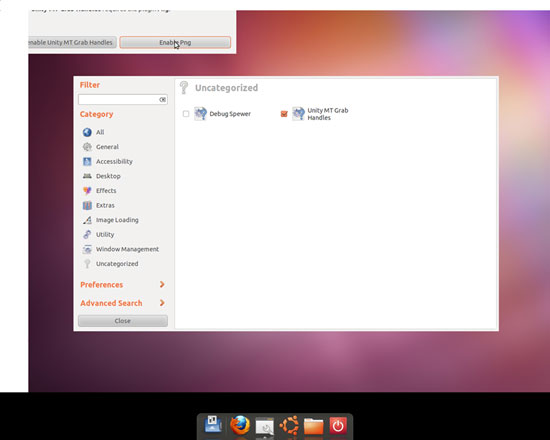This screenshot has height=440, width=550.
Task: Select the Accessibility category icon
Action: (87, 161)
